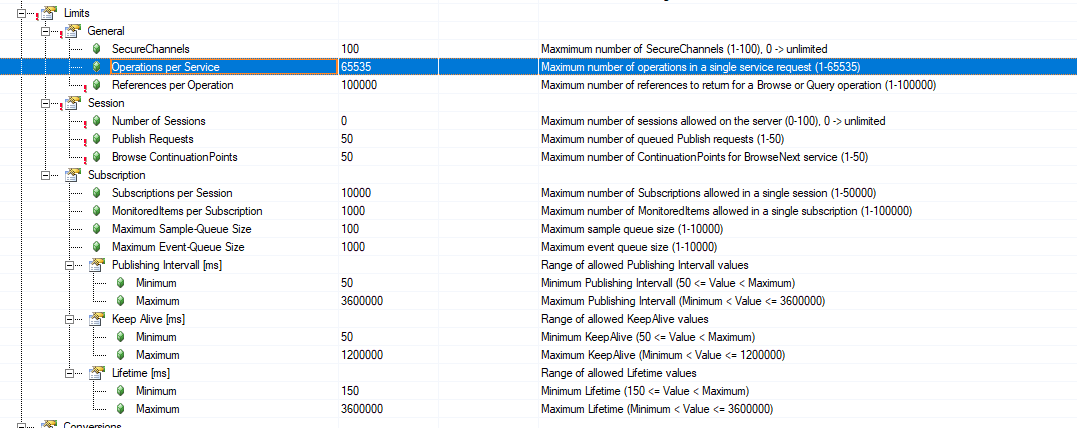Image resolution: width=1077 pixels, height=428 pixels.
Task: Click the General folder icon
Action: 73,30
